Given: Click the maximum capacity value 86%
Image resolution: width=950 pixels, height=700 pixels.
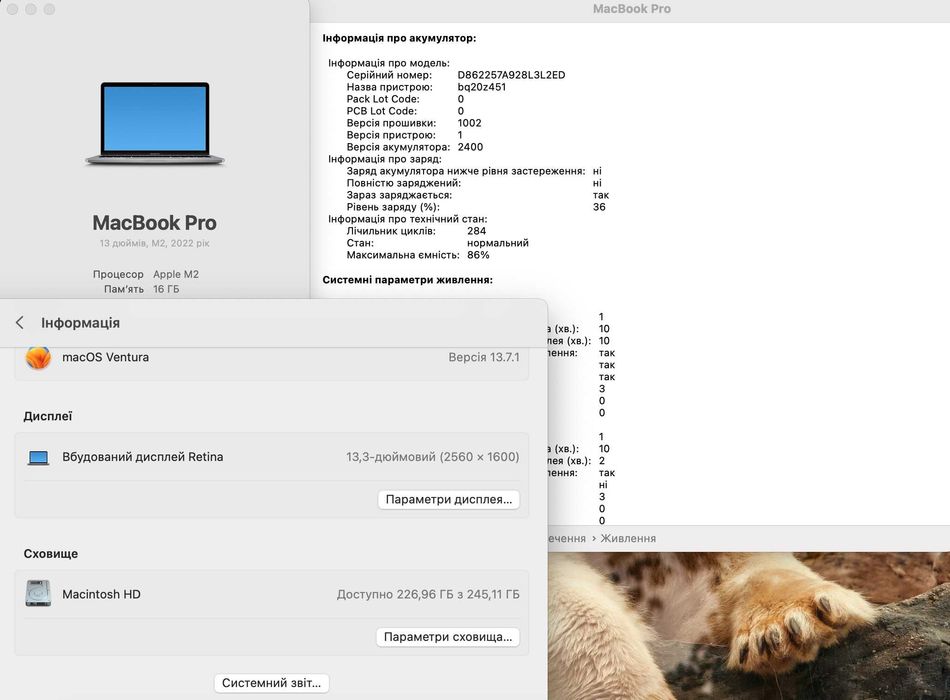Looking at the screenshot, I should point(478,255).
